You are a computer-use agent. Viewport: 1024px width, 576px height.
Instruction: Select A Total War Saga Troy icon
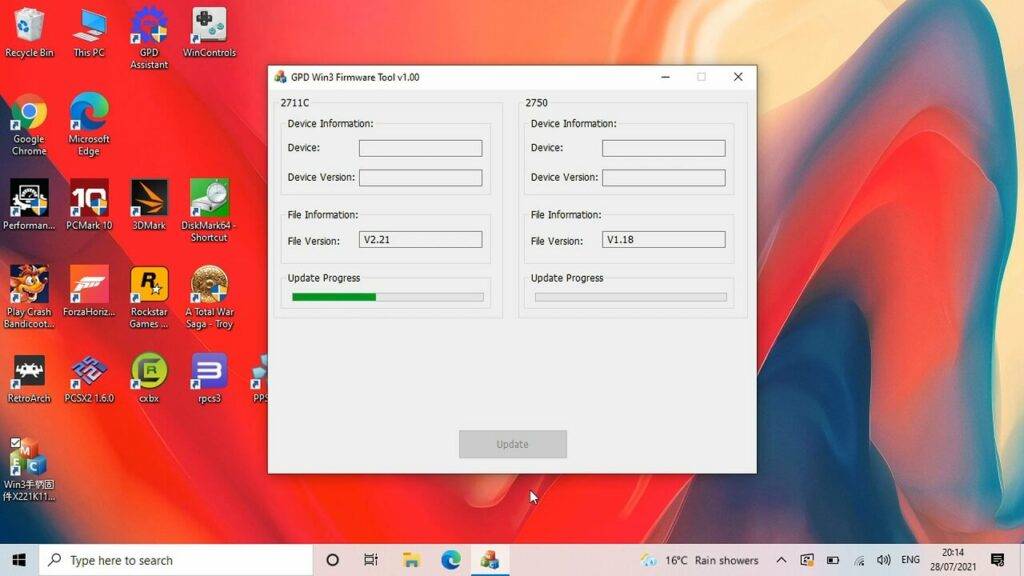click(209, 296)
